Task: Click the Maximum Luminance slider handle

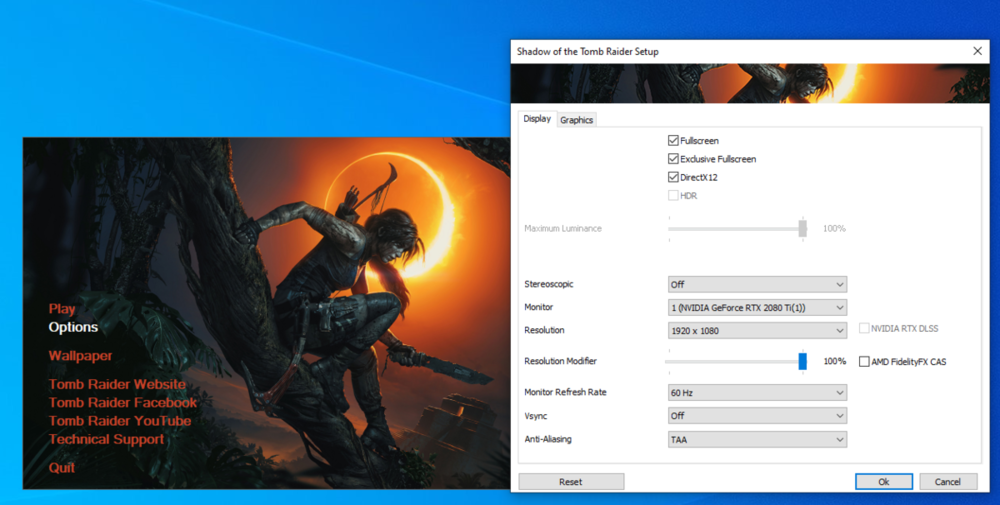Action: (802, 228)
